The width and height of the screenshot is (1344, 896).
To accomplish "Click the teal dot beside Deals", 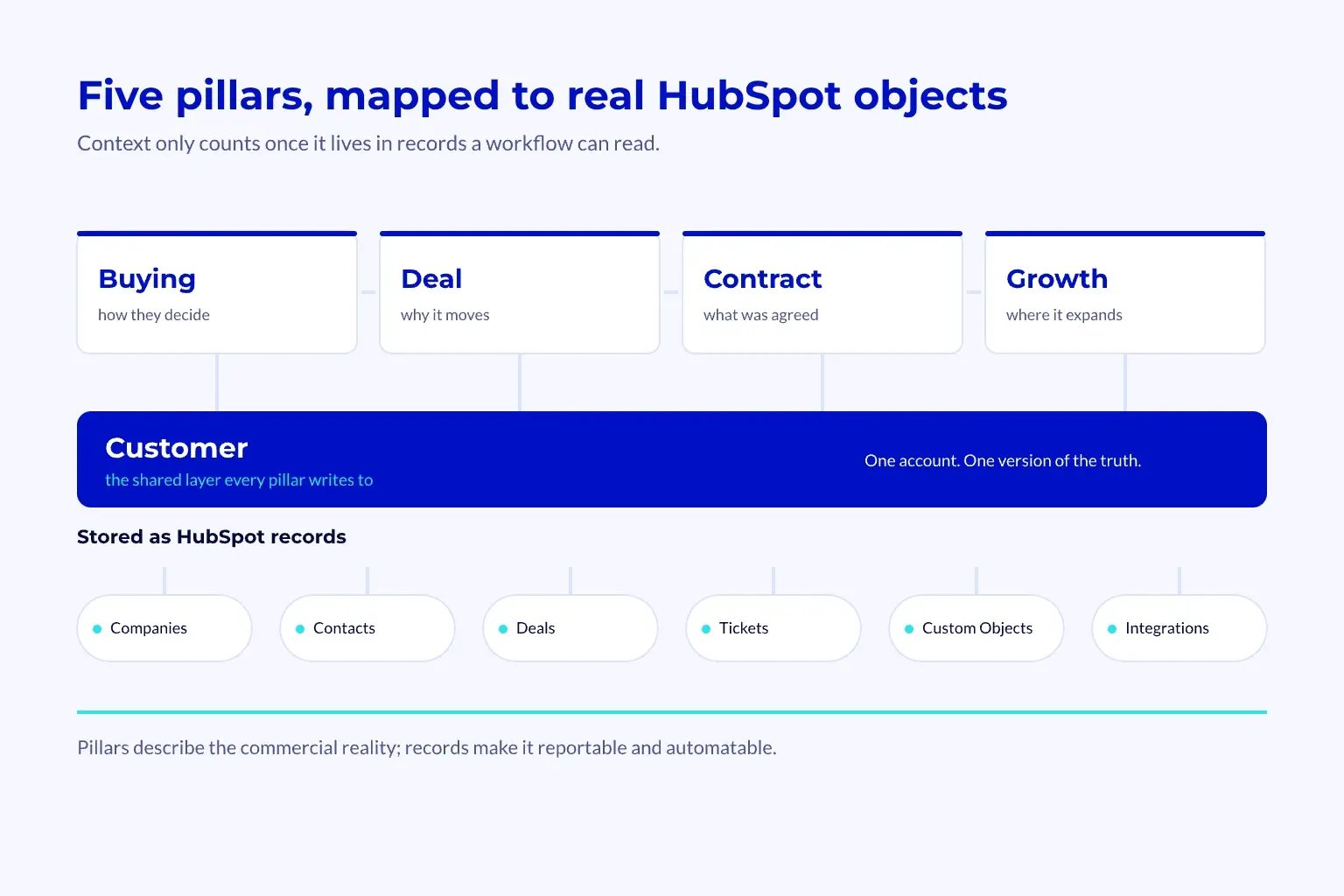I will (503, 629).
